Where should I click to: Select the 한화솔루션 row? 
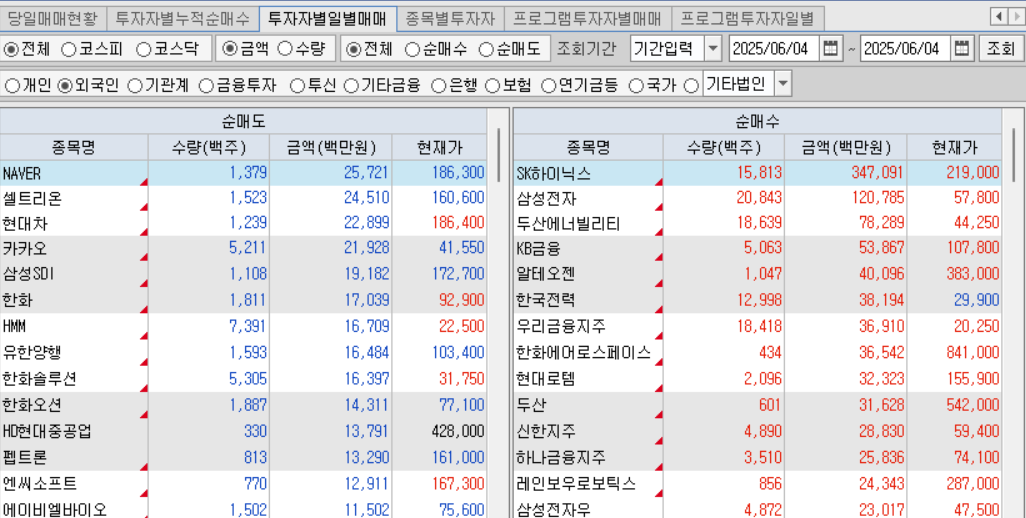pos(243,379)
